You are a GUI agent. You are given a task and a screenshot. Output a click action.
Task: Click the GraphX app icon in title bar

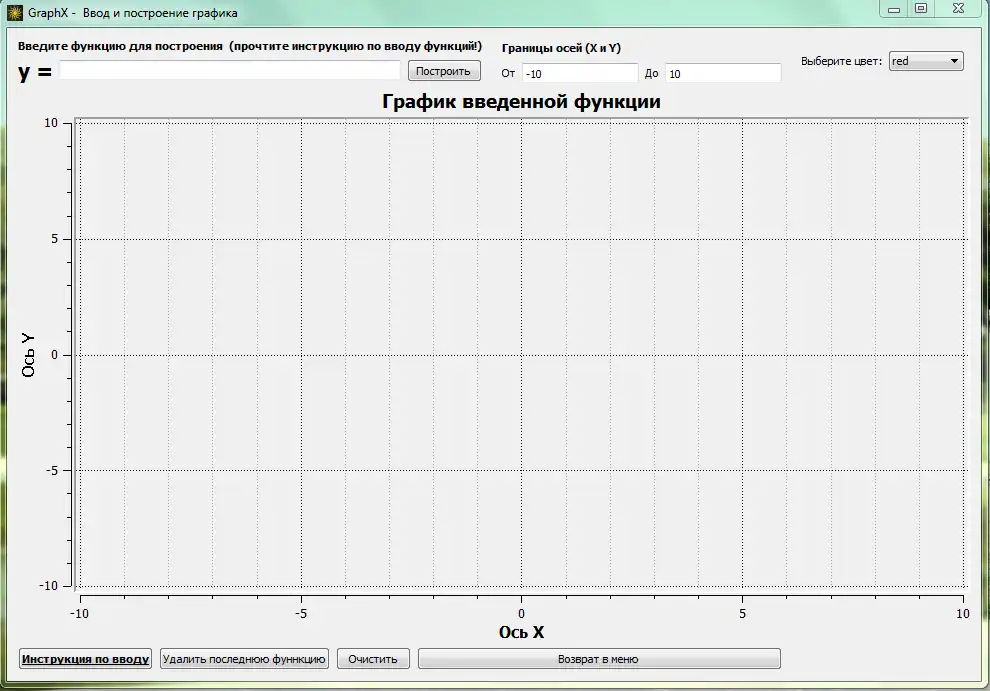15,13
